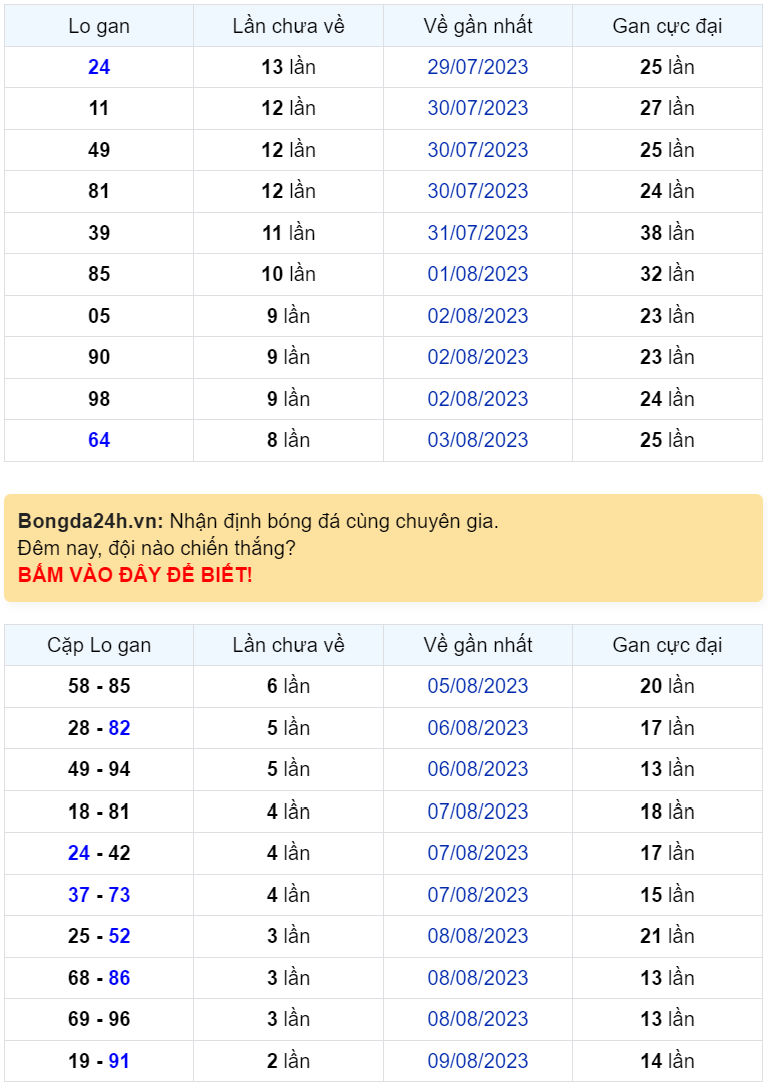Viewport: 768px width, 1084px height.
Task: Click date 30/07/2023 in row 49
Action: [478, 149]
